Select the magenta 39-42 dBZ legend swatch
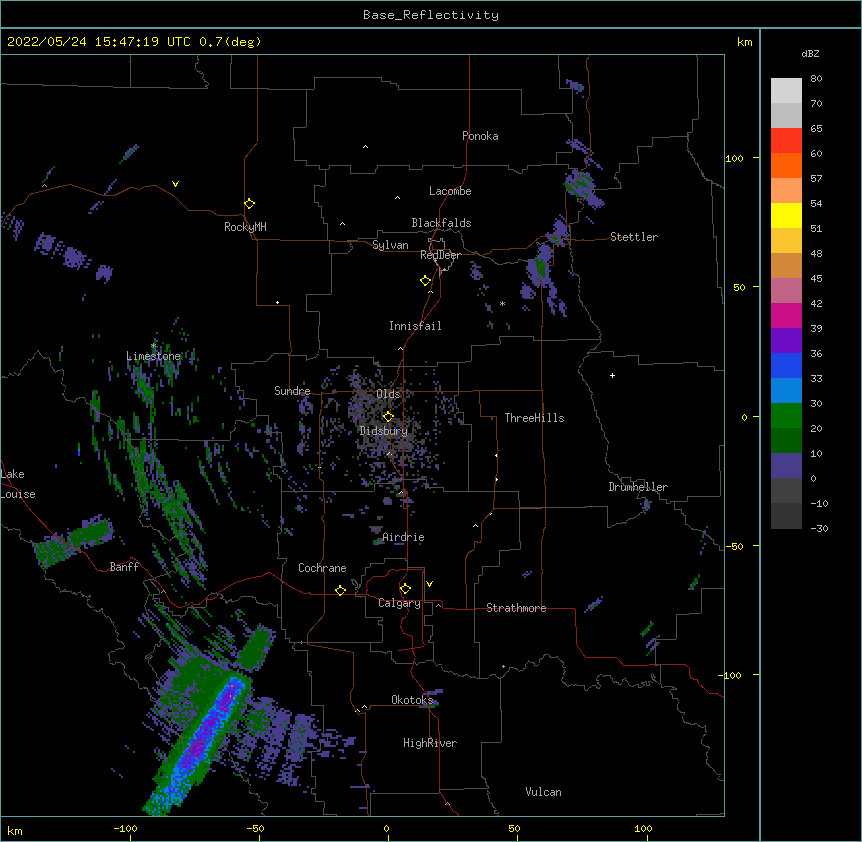 786,315
